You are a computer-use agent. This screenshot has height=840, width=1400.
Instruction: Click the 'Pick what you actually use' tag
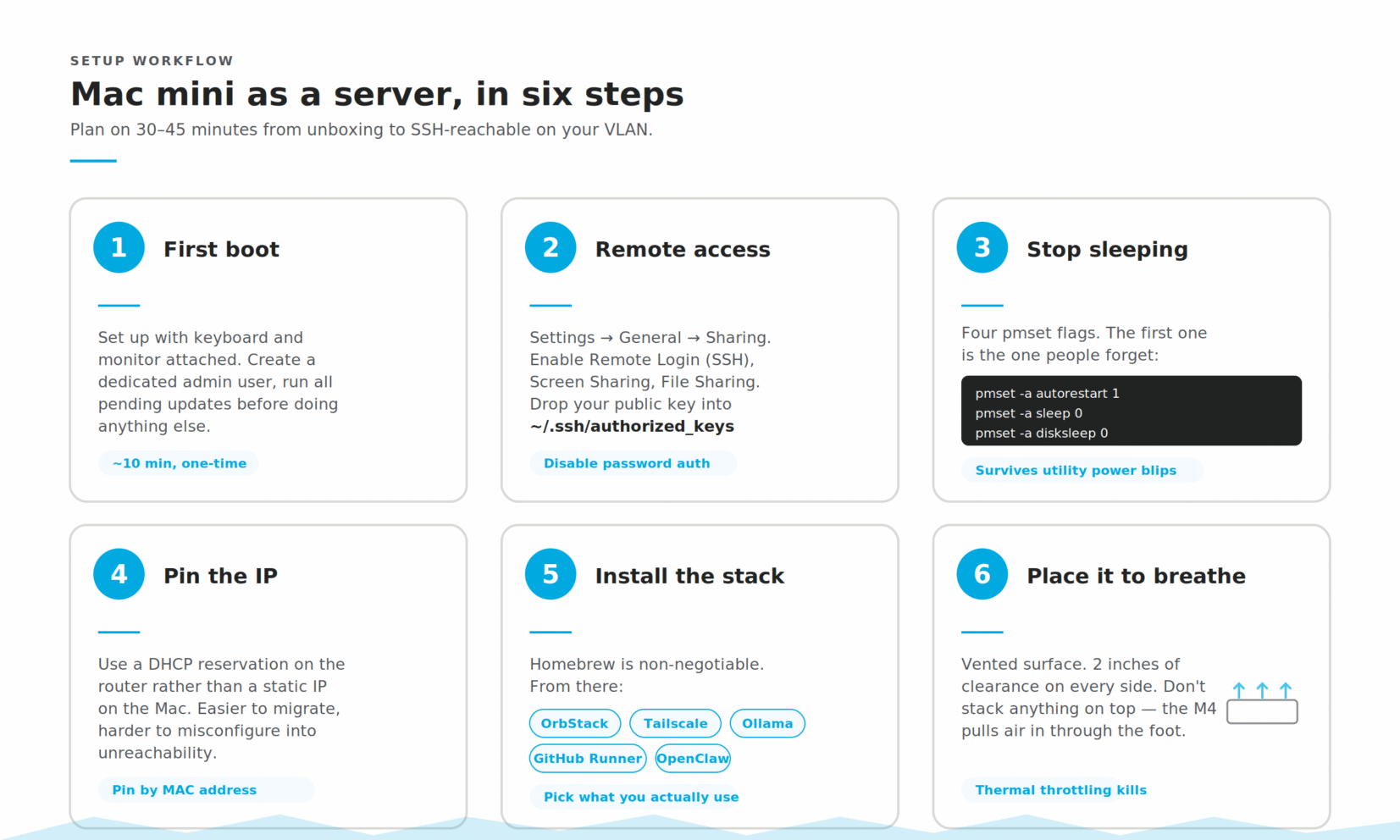click(635, 797)
